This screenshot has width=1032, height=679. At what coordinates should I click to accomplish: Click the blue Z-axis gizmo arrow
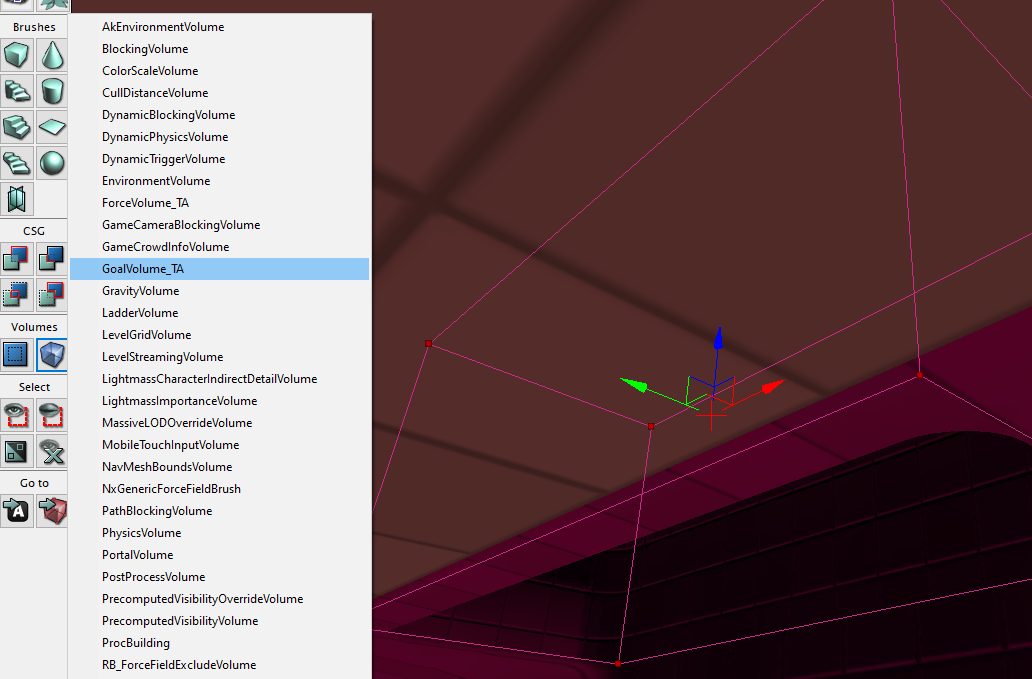pyautogui.click(x=716, y=341)
